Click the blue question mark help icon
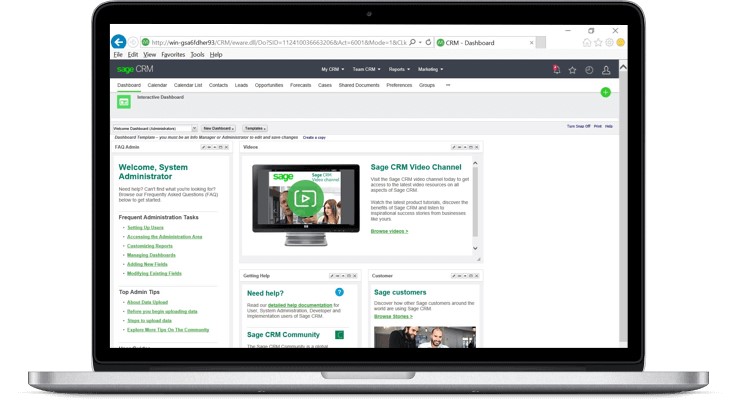Screen dimensions: 737x400 (x=339, y=292)
